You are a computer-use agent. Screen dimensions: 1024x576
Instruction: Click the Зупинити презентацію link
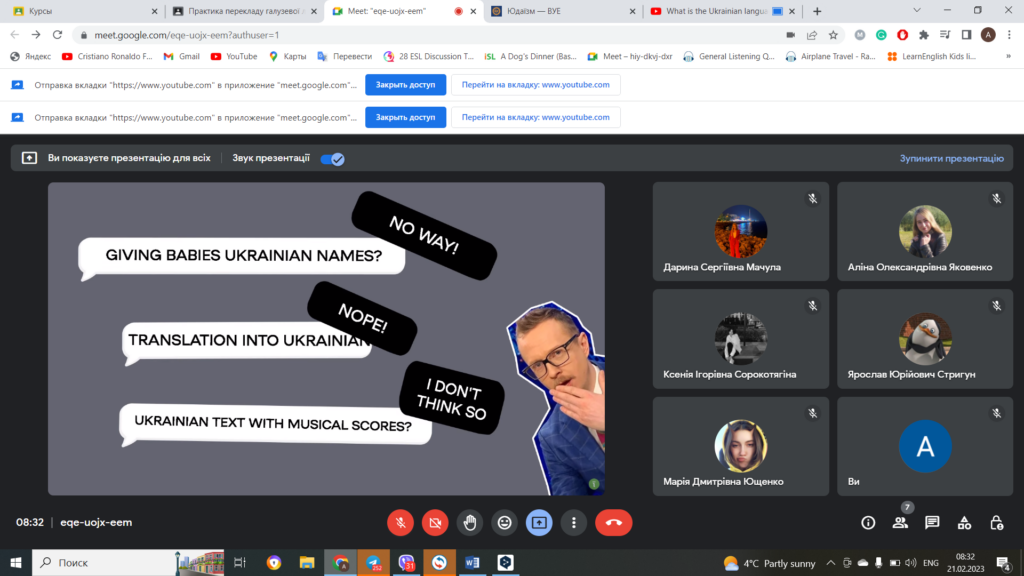[951, 158]
